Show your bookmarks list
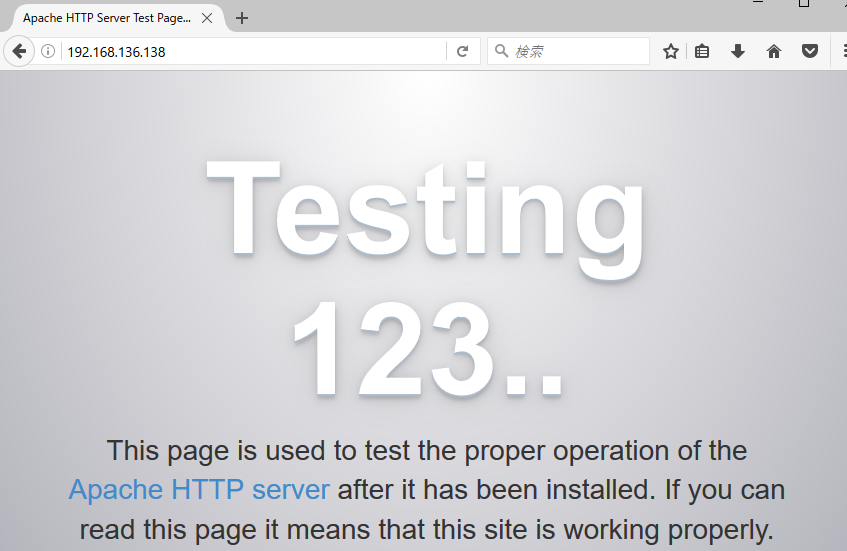 point(703,52)
